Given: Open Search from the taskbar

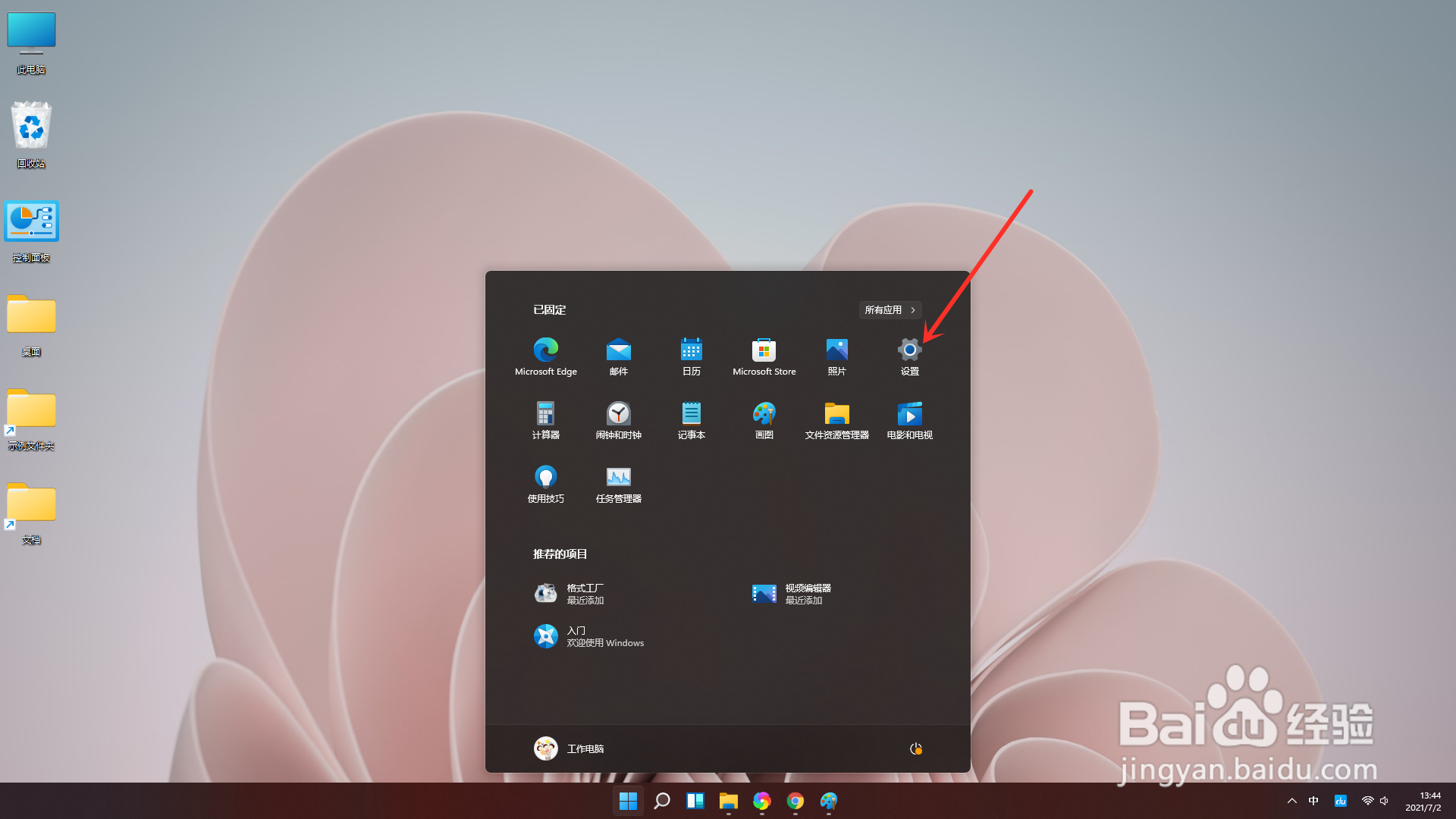Looking at the screenshot, I should tap(661, 801).
